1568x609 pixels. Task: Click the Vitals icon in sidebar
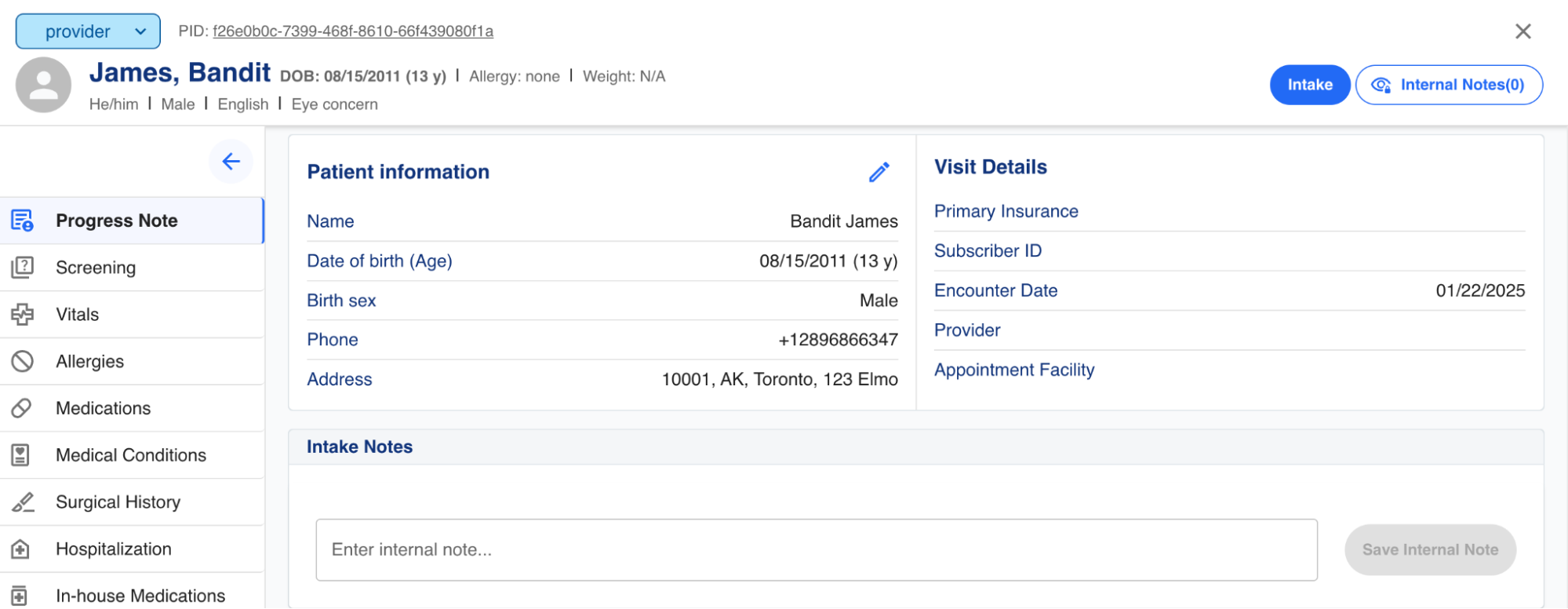[x=22, y=315]
